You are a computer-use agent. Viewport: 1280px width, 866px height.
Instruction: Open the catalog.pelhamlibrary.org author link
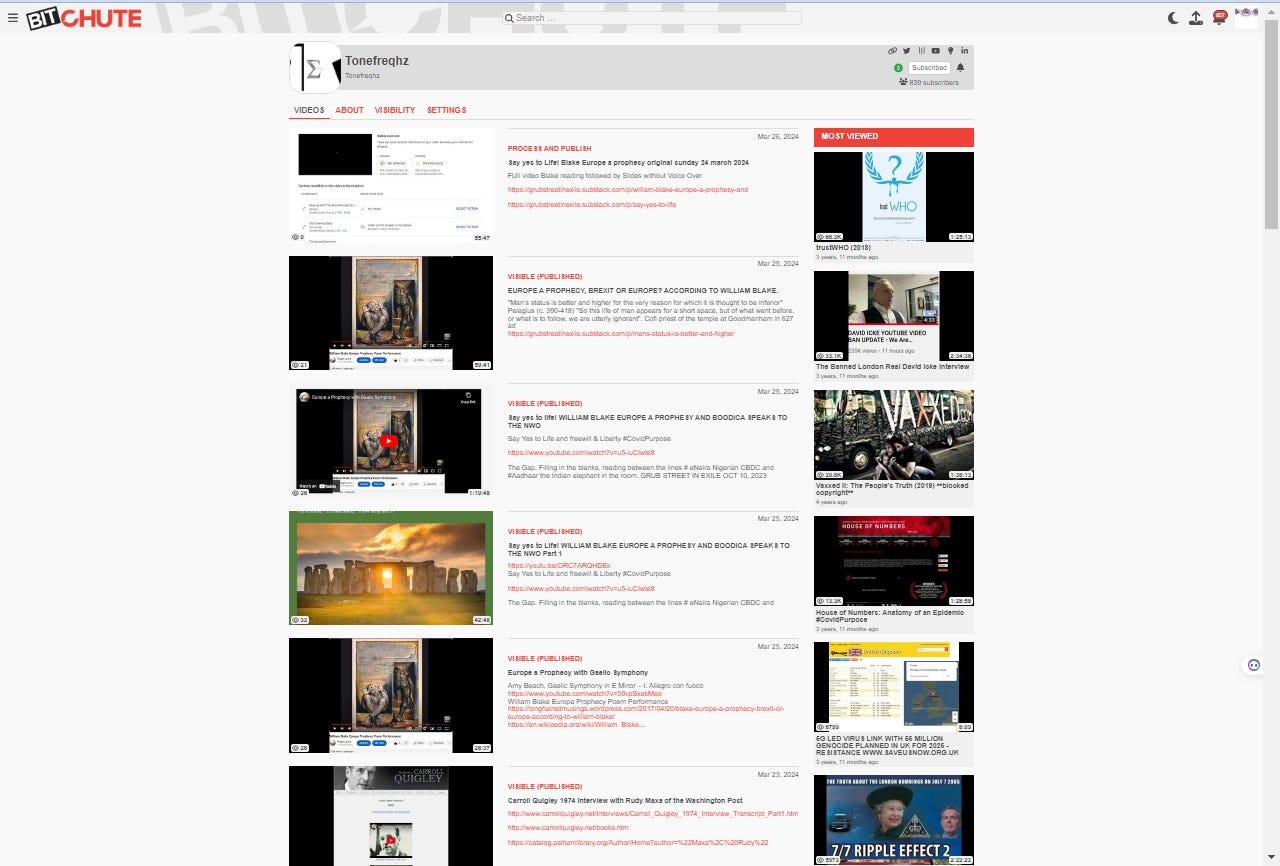click(637, 842)
